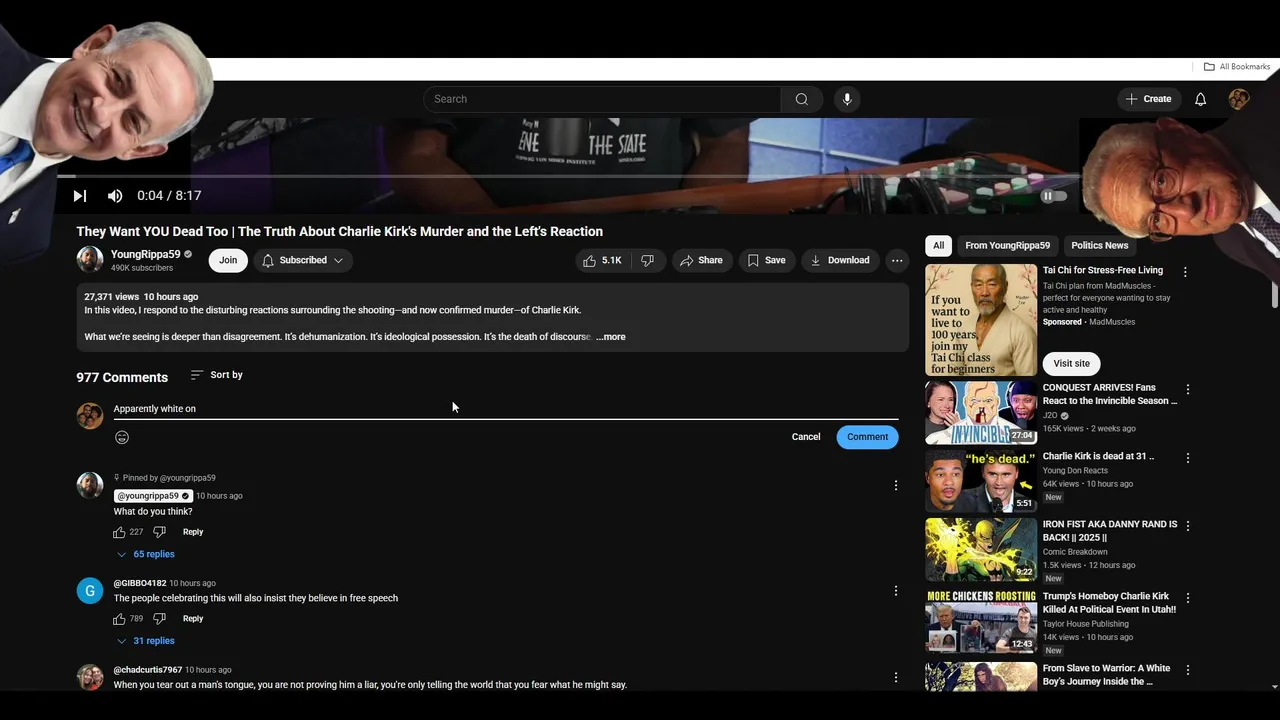
Task: Like the comment by GIBBO4182
Action: [x=119, y=619]
